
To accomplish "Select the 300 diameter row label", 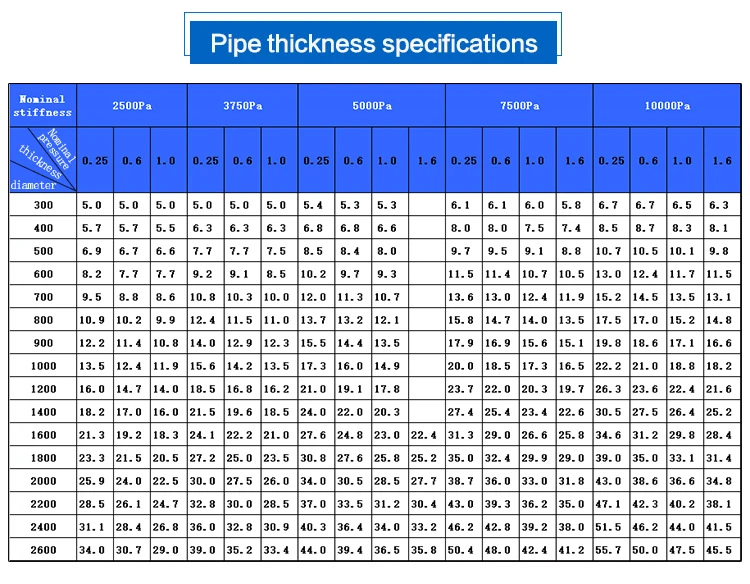I will [42, 205].
